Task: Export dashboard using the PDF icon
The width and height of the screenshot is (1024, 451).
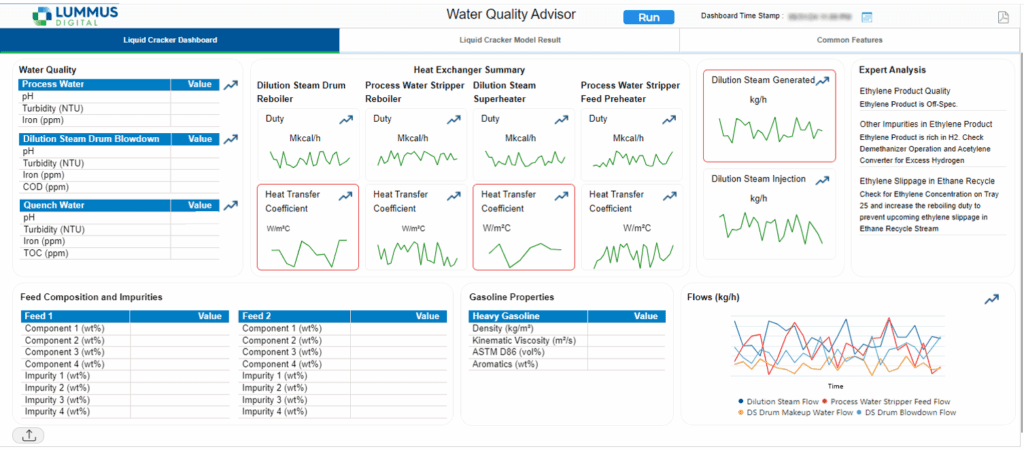Action: tap(1003, 17)
